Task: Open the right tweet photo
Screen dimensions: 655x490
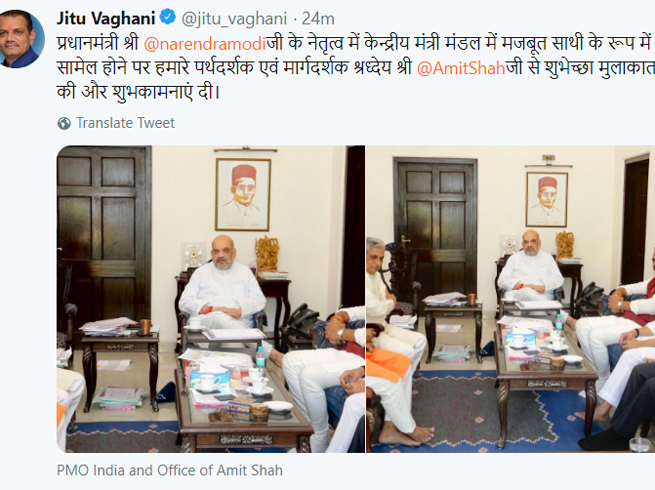Action: [x=510, y=299]
